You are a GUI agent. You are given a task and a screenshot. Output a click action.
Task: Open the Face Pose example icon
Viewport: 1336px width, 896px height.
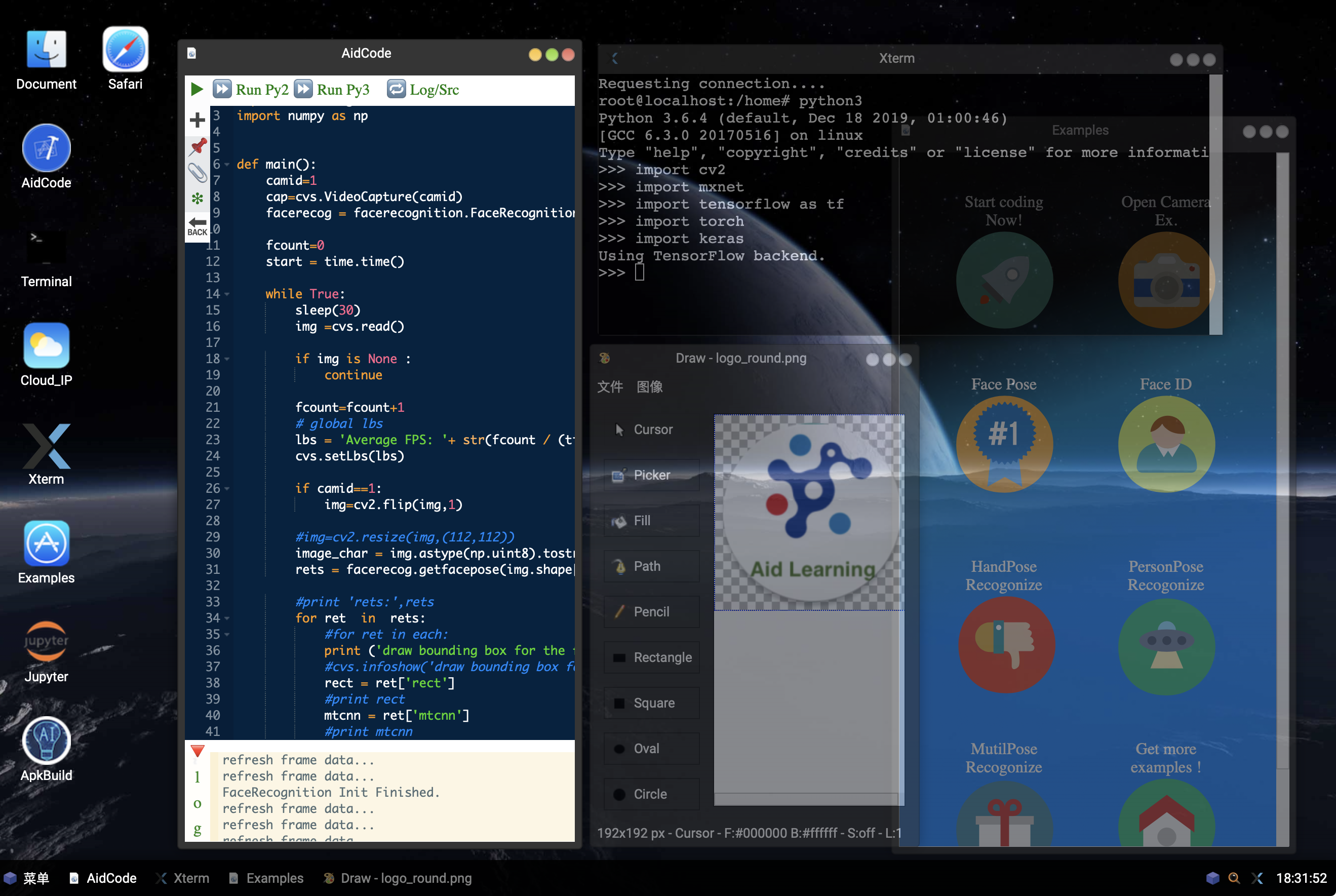click(1004, 444)
